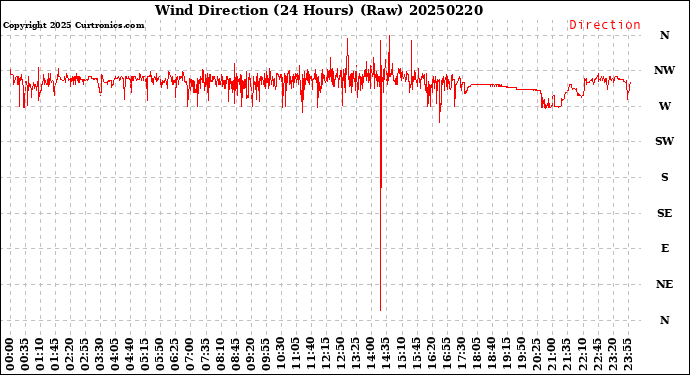Click the '11:05' time axis label
Viewport: 690px width, 375px height.
click(295, 355)
